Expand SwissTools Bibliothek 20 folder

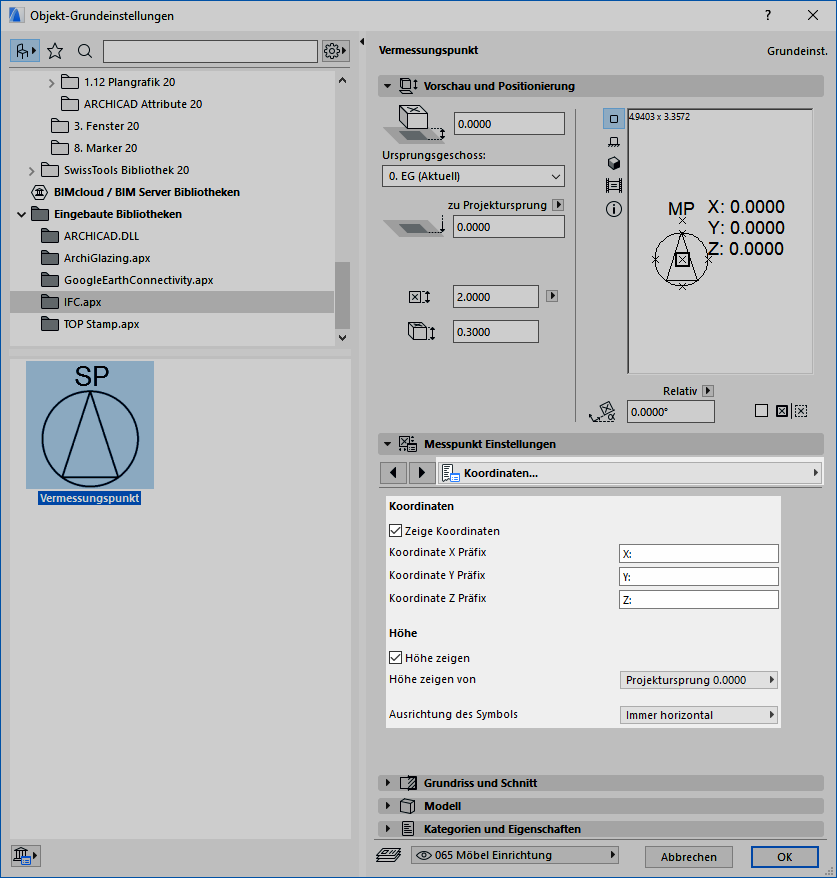(x=31, y=171)
